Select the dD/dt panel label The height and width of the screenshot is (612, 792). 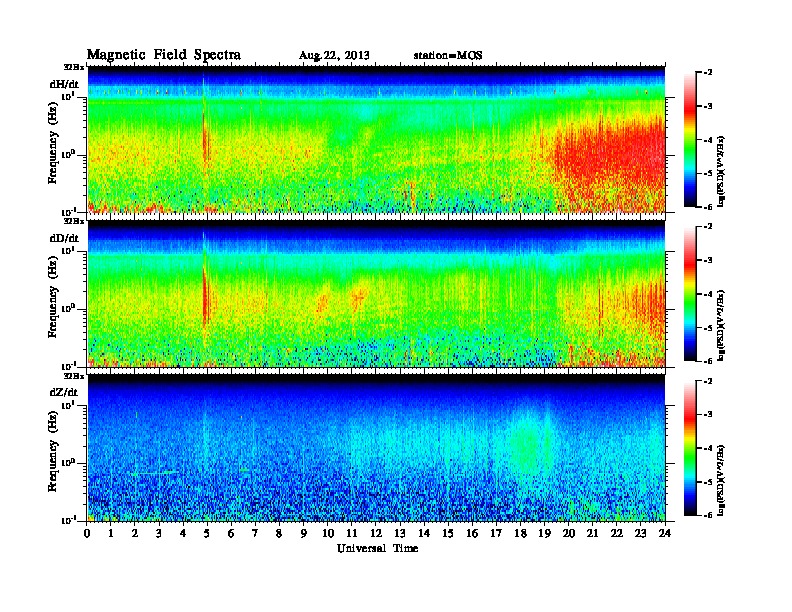64,238
